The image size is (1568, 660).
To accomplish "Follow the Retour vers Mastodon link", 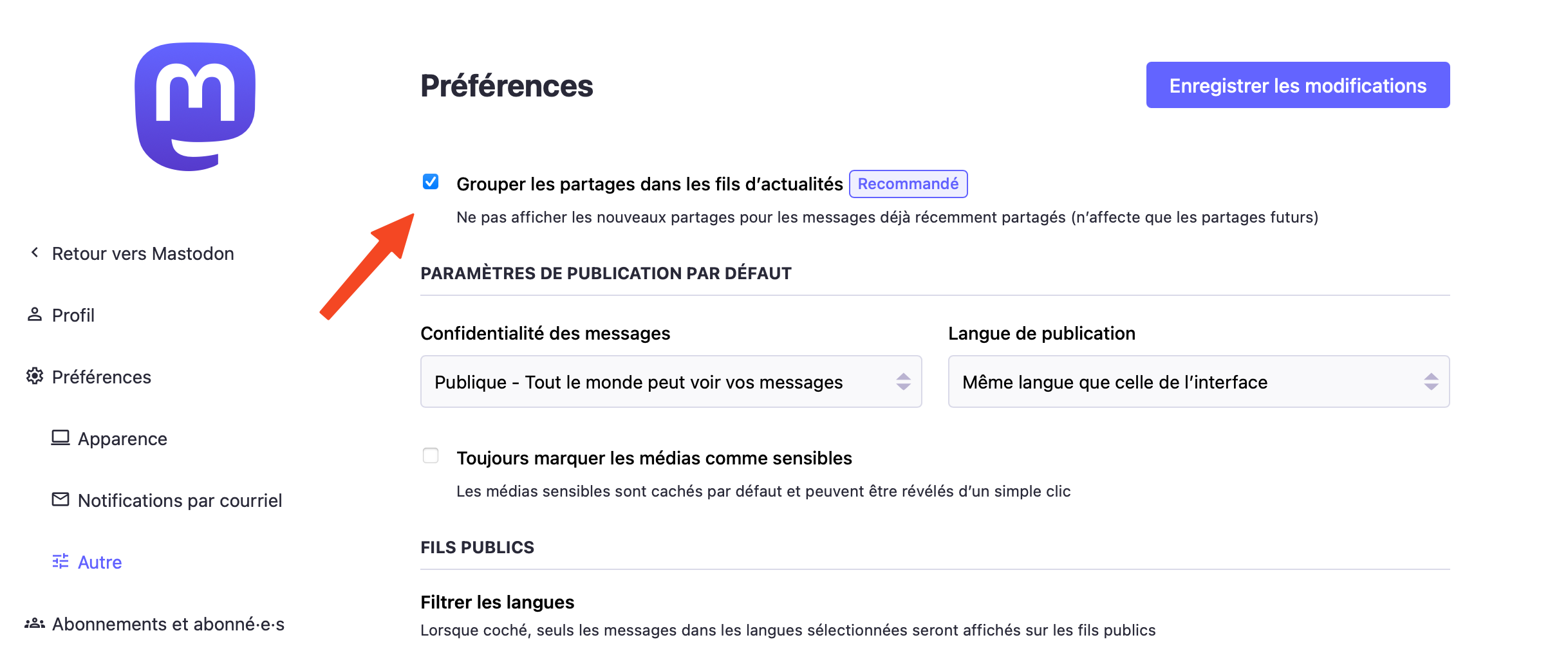I will point(143,253).
